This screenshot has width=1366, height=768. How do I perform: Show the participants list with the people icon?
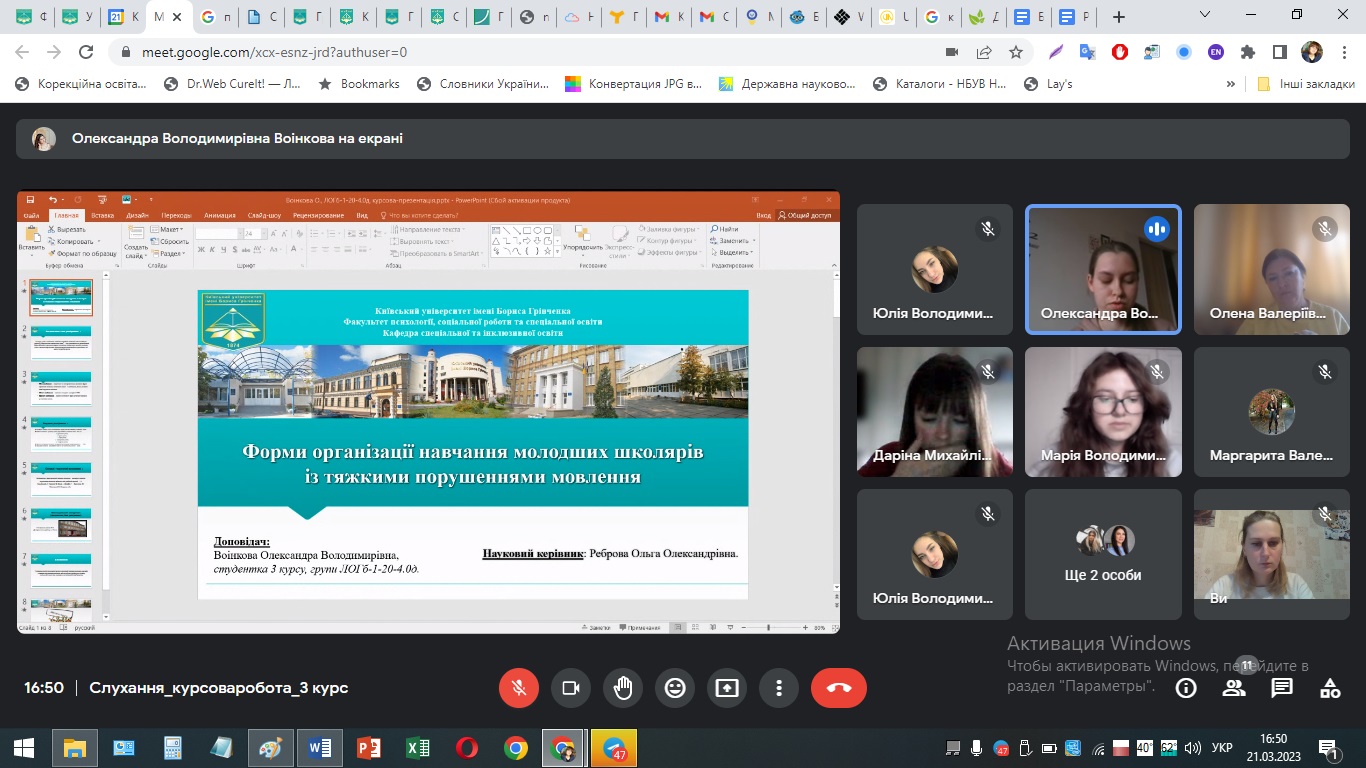pyautogui.click(x=1234, y=688)
